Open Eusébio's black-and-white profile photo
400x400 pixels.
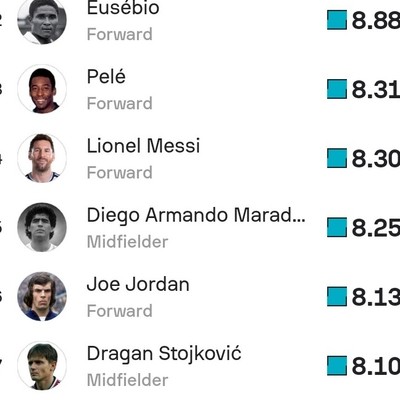(42, 21)
